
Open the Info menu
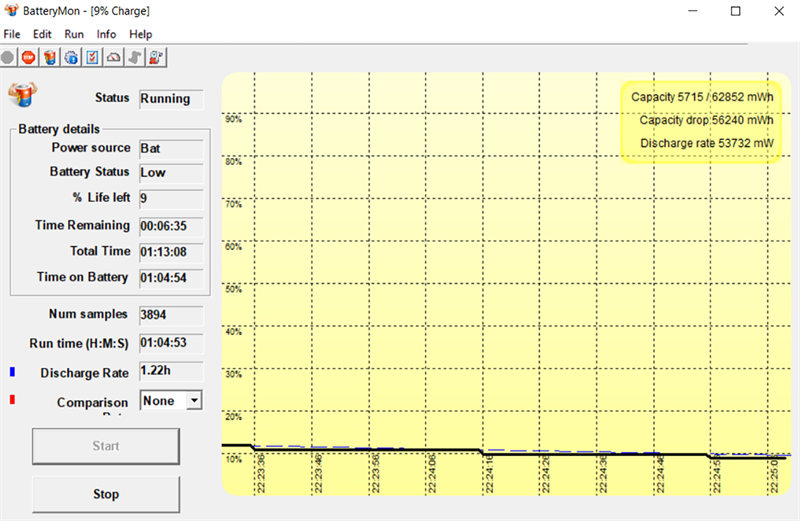tap(106, 34)
